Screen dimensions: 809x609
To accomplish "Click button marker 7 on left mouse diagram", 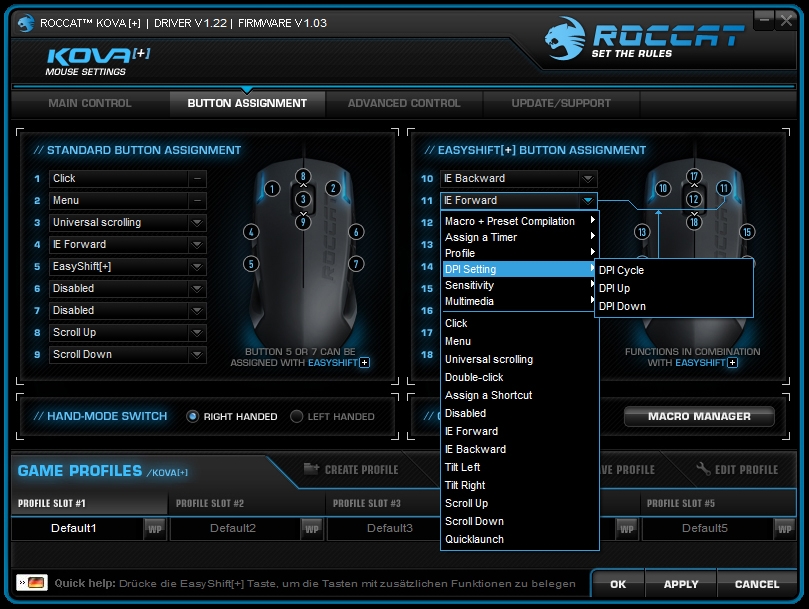I will tap(355, 264).
